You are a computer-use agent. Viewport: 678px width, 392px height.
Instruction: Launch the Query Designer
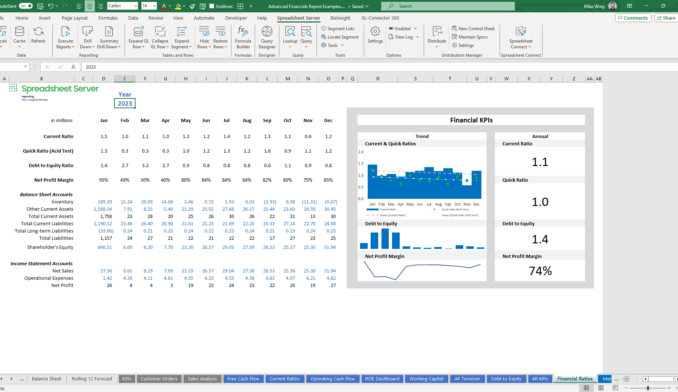point(267,37)
